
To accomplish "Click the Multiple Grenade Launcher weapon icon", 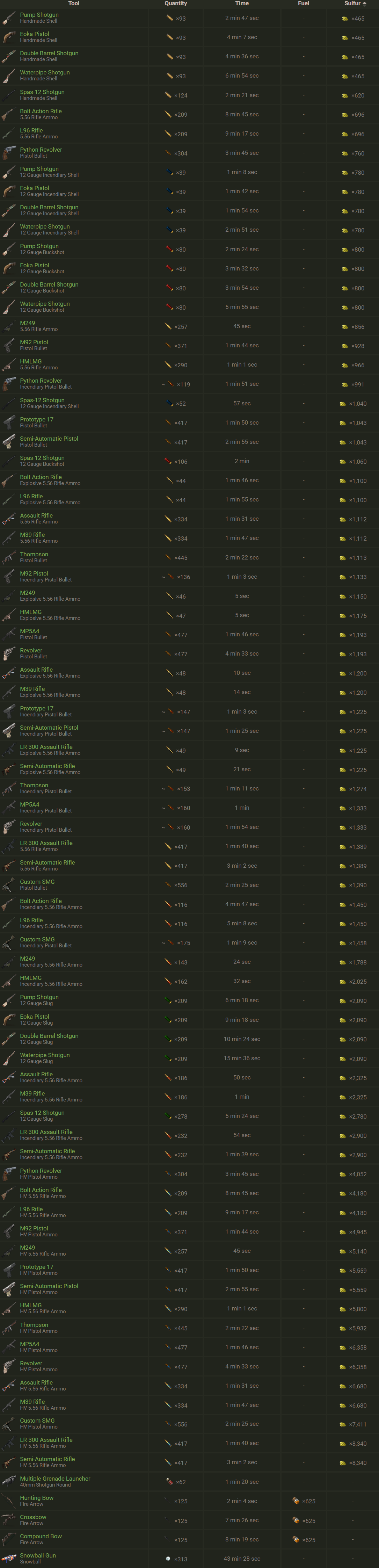I will (8, 1481).
